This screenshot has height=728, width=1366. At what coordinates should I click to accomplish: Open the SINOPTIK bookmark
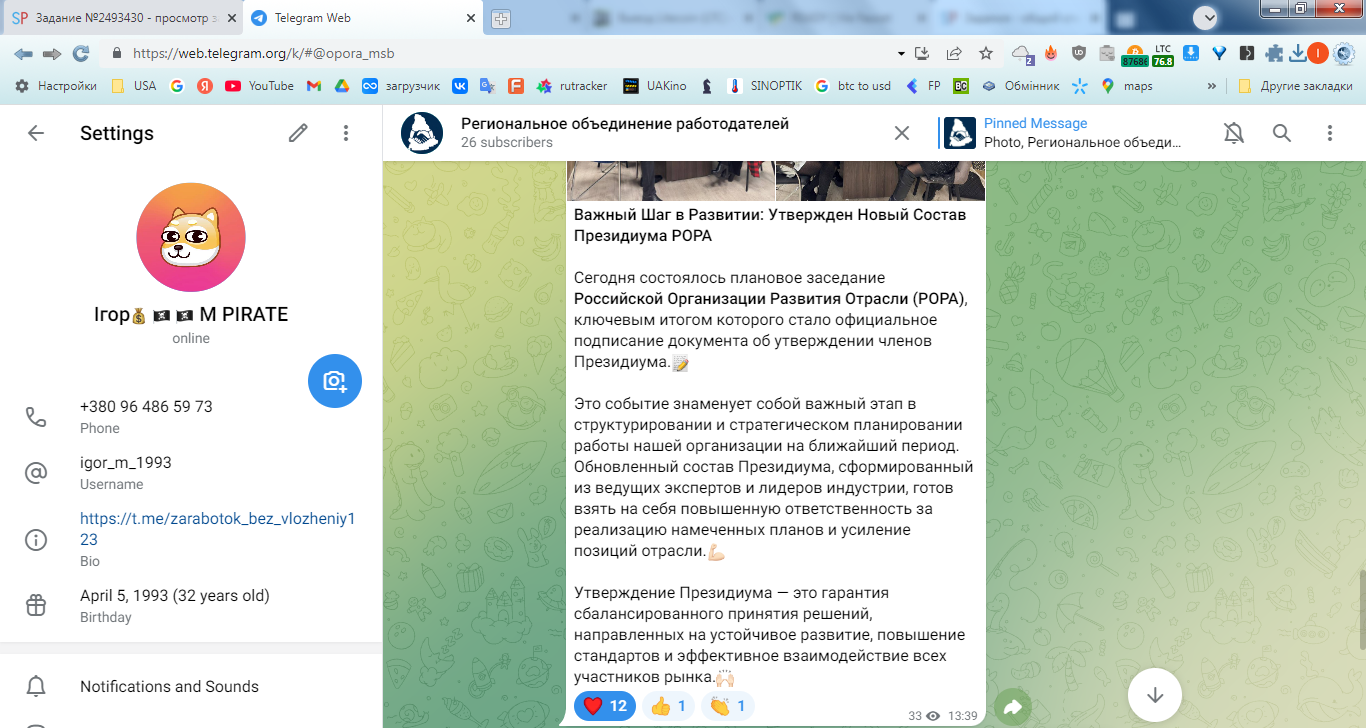765,86
